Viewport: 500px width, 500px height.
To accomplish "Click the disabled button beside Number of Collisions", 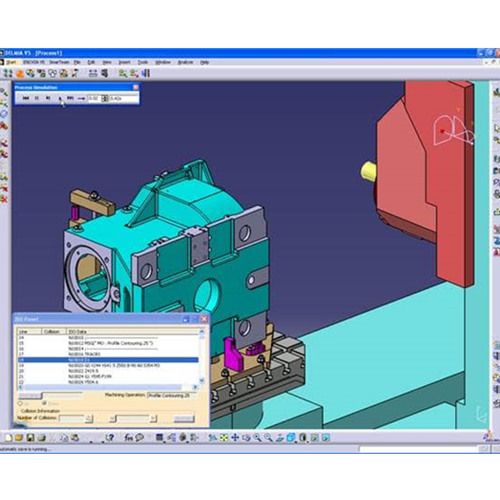I will [x=184, y=419].
